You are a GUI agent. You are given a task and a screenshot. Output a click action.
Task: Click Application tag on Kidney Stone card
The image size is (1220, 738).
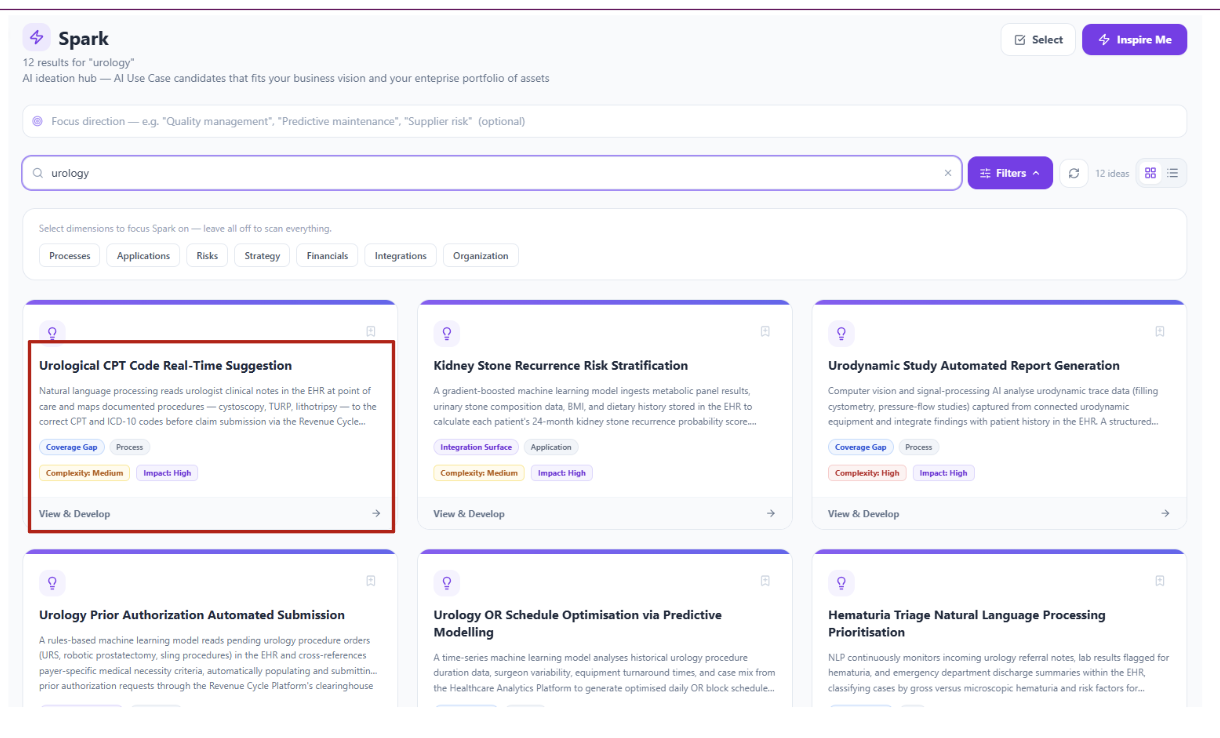coord(551,447)
